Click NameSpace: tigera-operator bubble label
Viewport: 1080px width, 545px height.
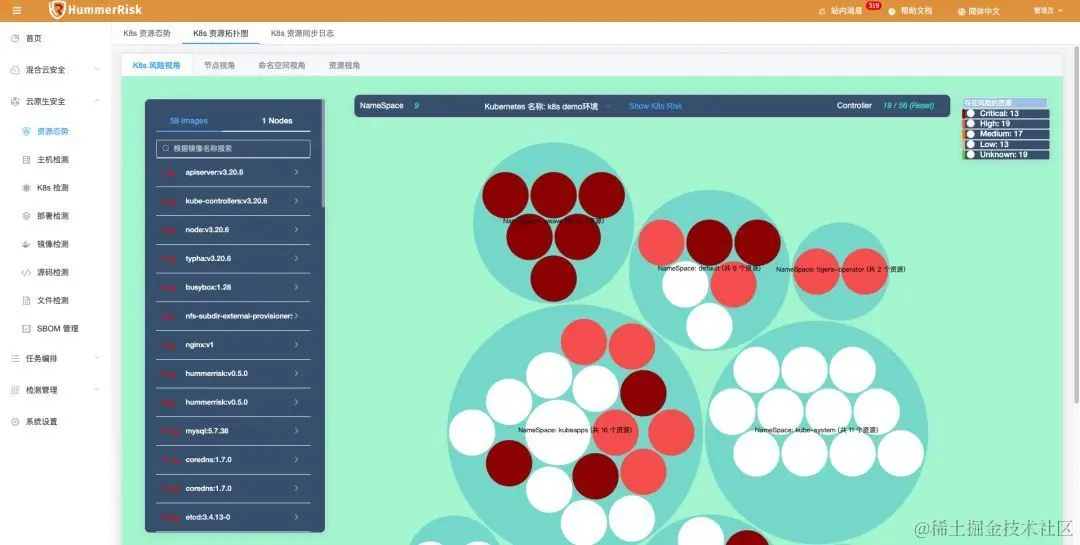[840, 269]
